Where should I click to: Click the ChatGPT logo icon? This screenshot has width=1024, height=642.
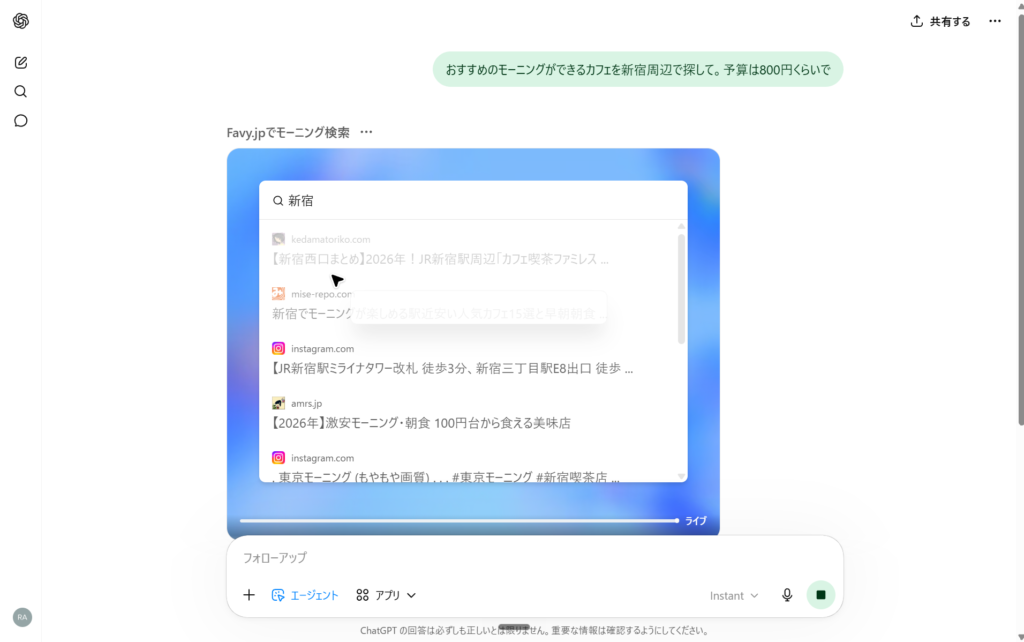click(x=21, y=21)
